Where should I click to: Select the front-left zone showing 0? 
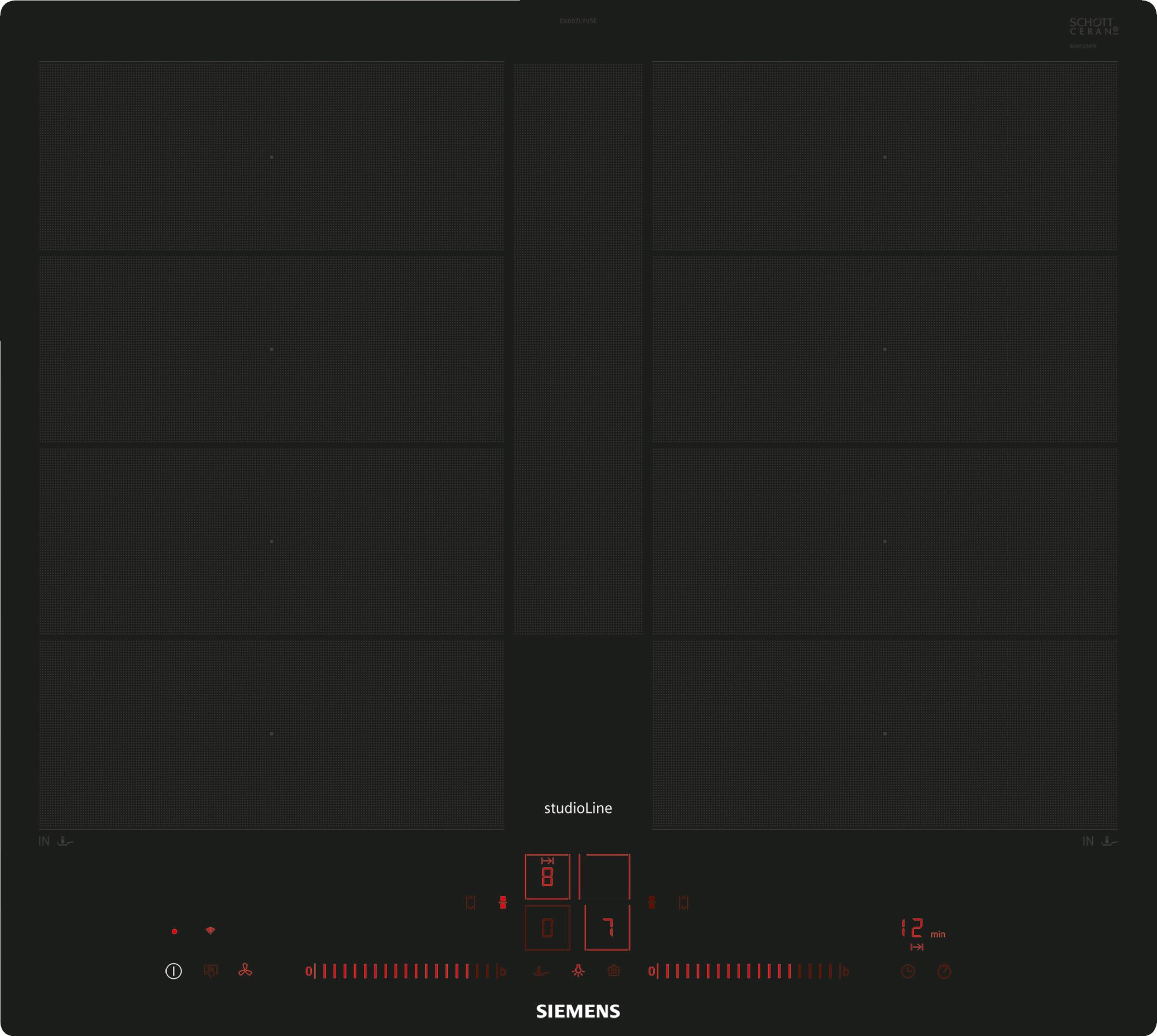[547, 928]
